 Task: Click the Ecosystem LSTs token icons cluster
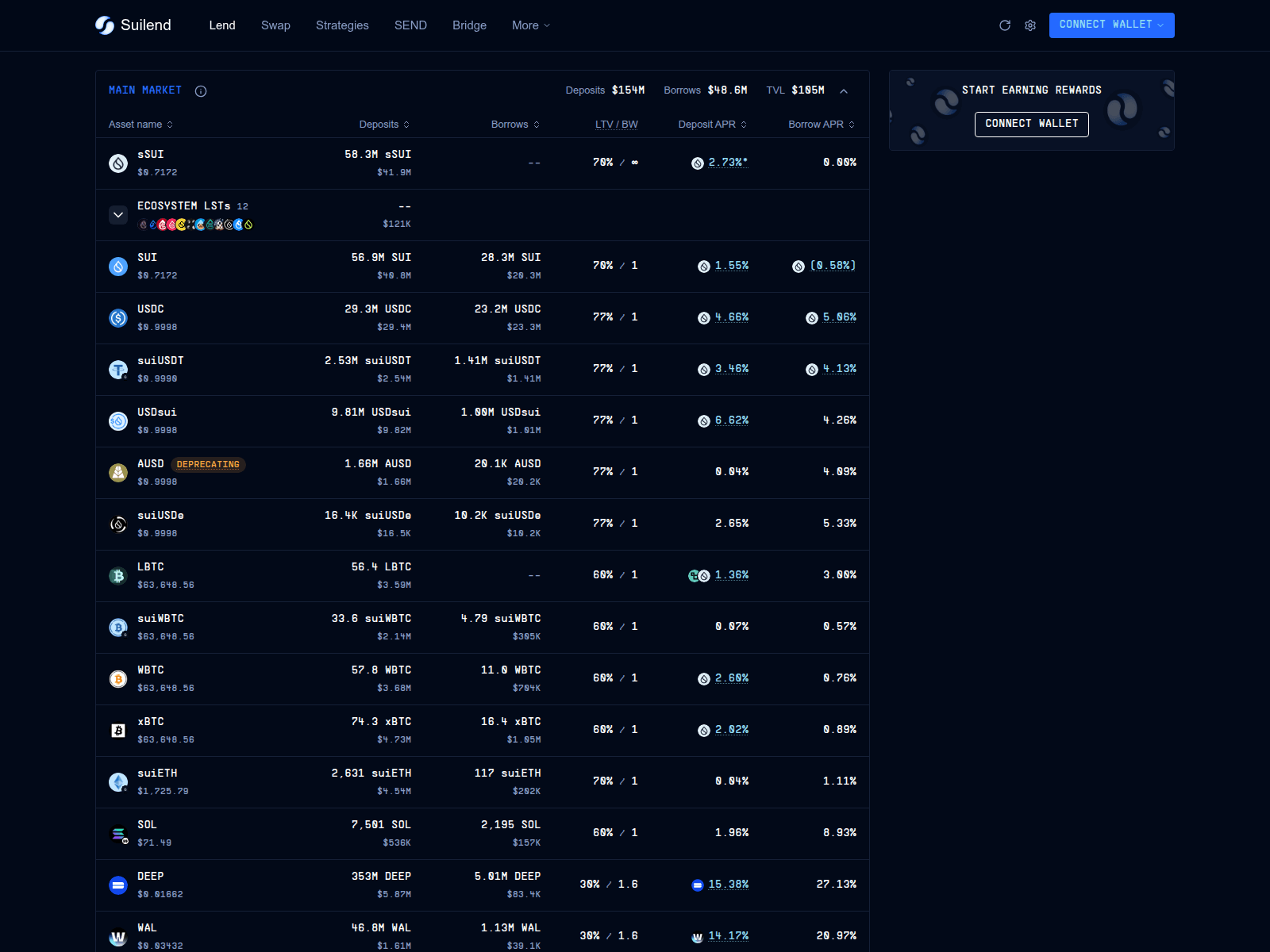[x=195, y=225]
